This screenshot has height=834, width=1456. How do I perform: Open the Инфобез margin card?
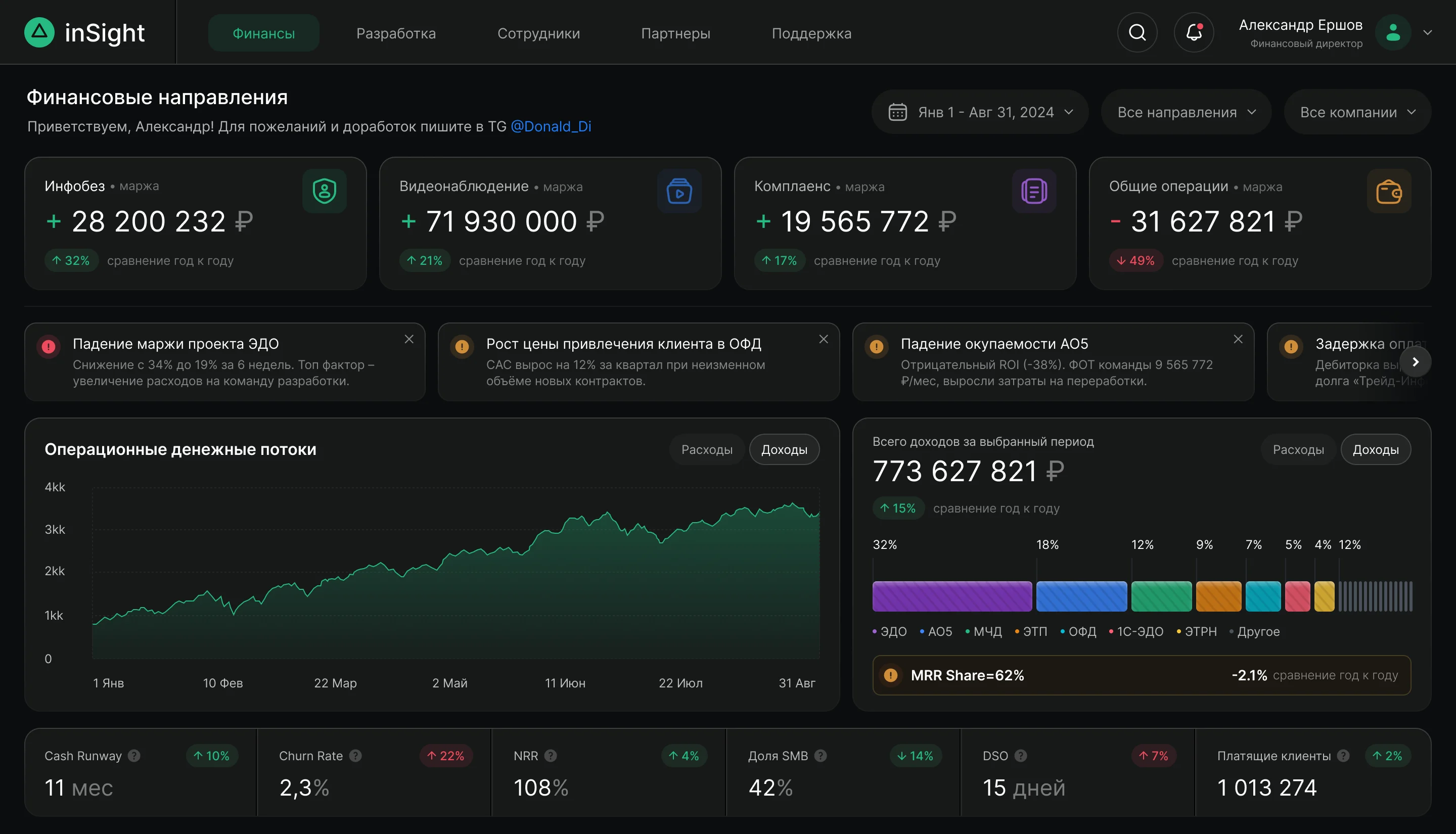pyautogui.click(x=195, y=223)
